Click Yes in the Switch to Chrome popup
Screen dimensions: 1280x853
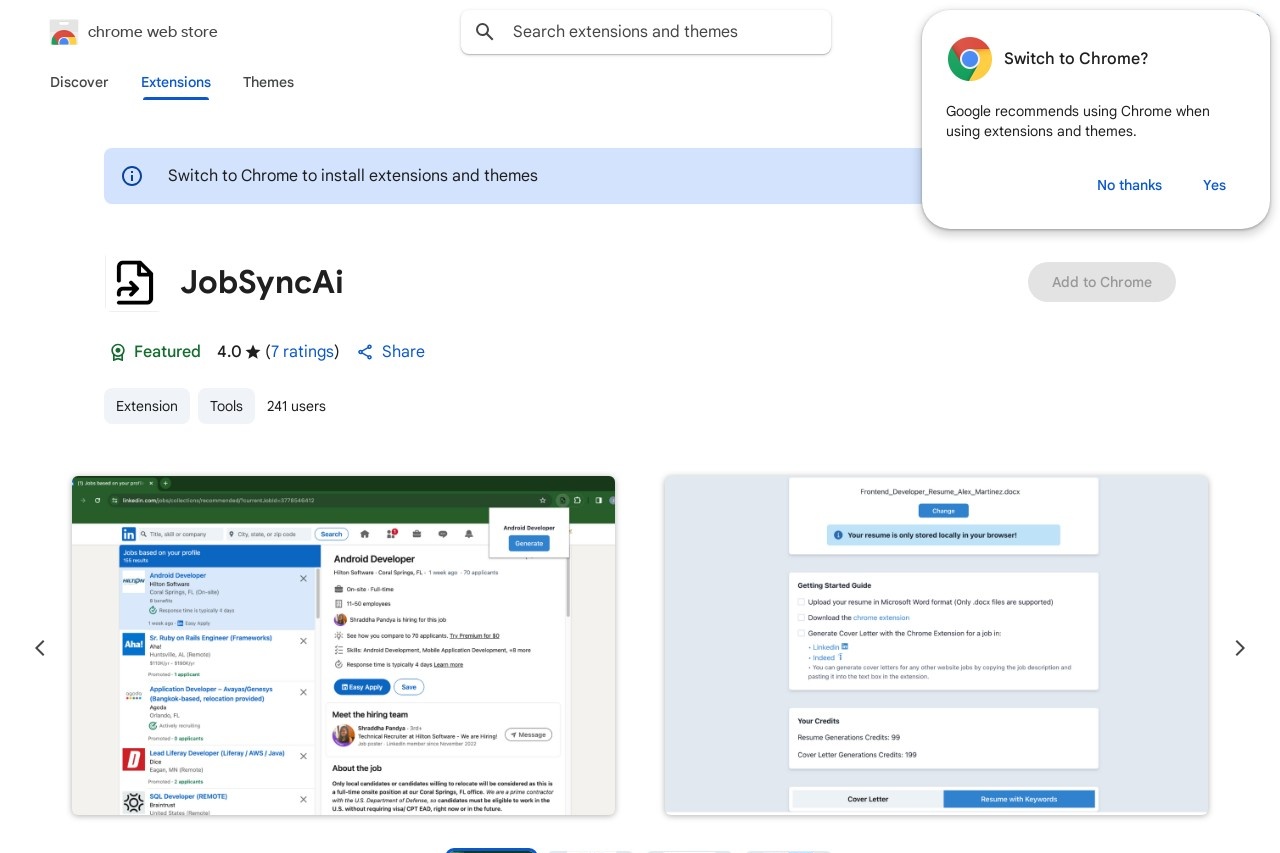pos(1214,185)
